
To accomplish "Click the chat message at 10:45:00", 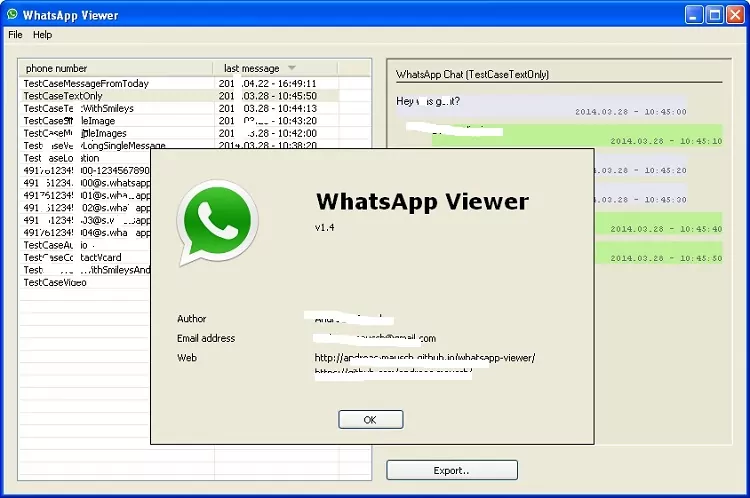I will (x=541, y=106).
